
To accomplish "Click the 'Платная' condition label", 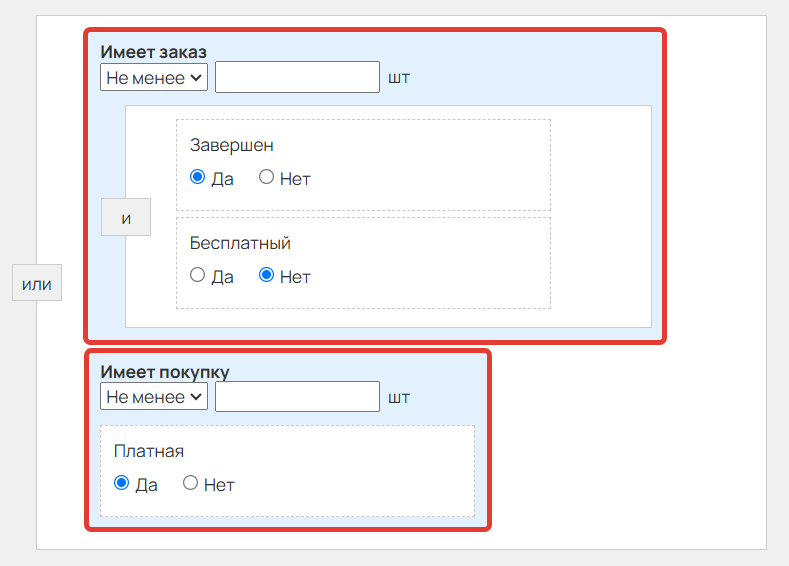I will (149, 451).
